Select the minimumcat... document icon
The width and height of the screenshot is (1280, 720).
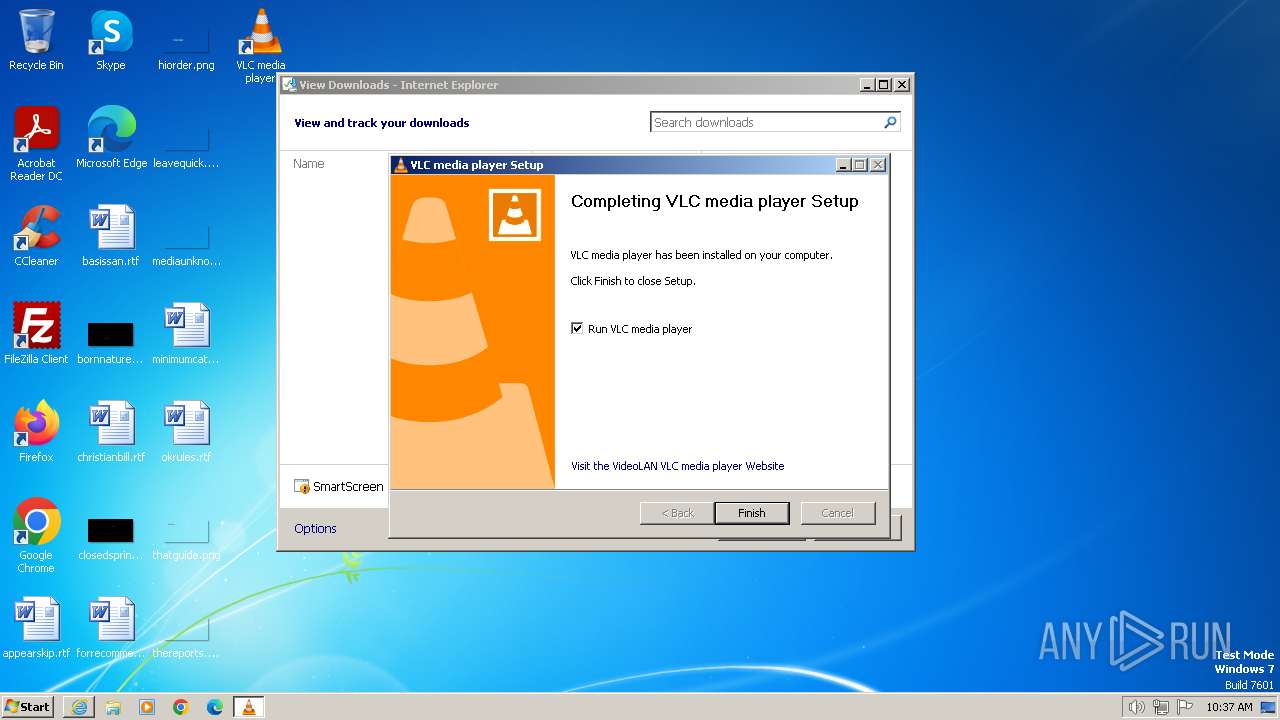tap(186, 334)
